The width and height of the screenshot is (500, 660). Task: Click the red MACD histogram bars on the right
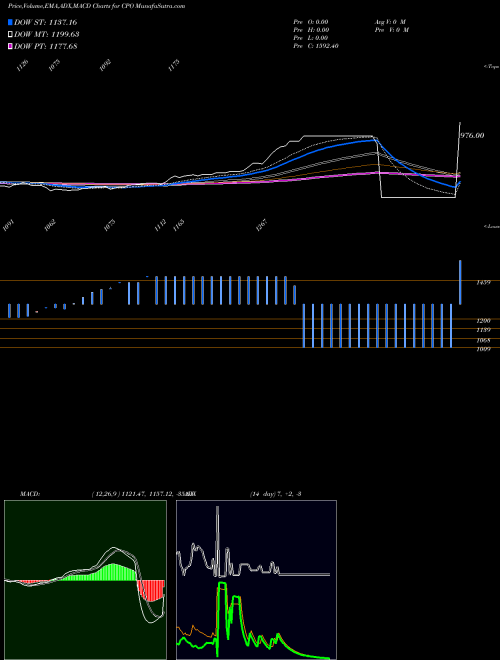(150, 591)
